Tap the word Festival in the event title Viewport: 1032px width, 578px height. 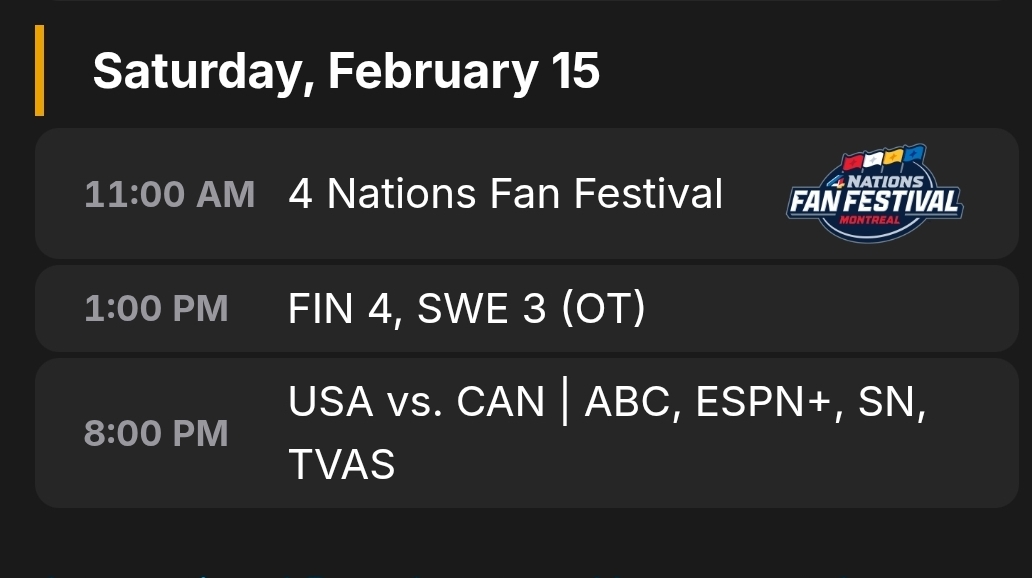(655, 193)
